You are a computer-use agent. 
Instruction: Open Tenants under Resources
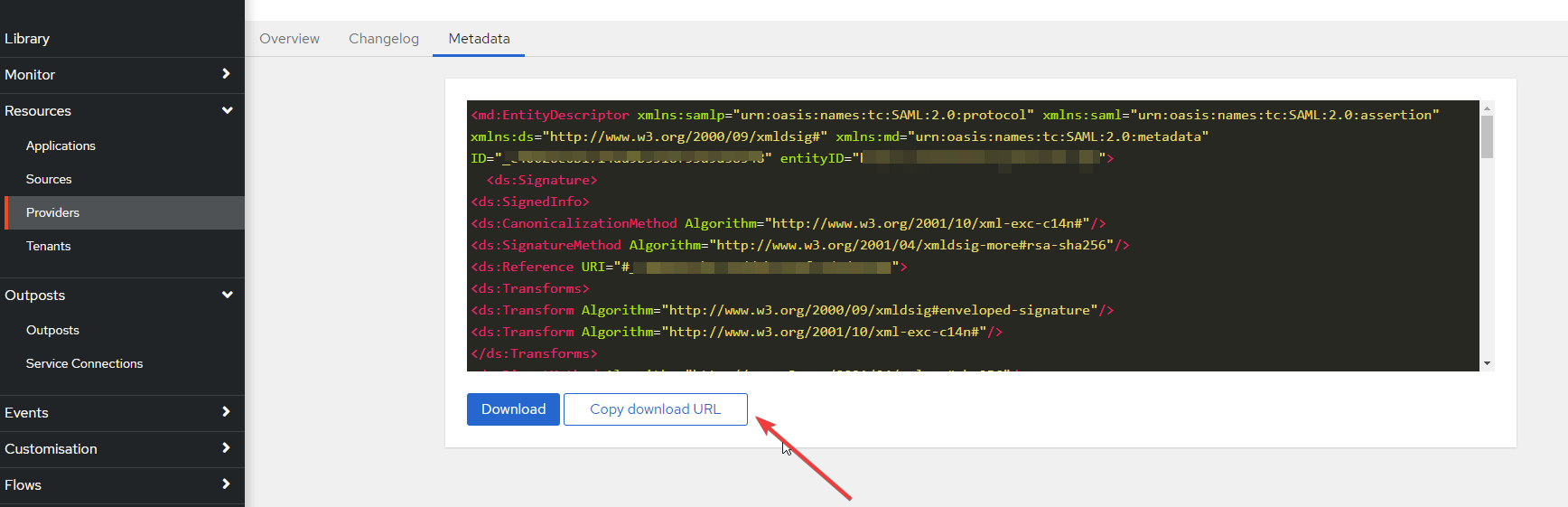[x=48, y=246]
